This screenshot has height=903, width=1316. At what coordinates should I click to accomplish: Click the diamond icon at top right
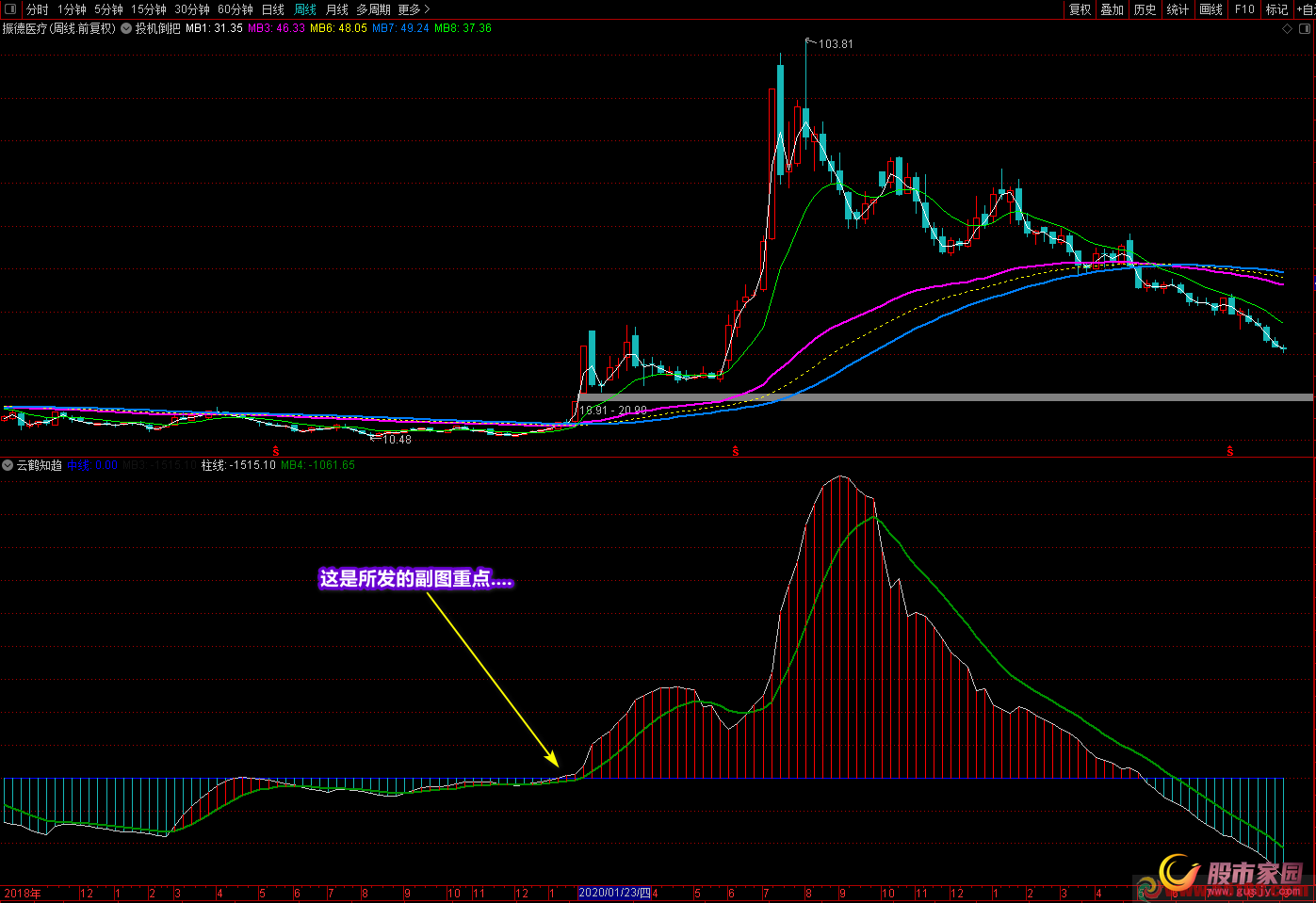[1288, 29]
